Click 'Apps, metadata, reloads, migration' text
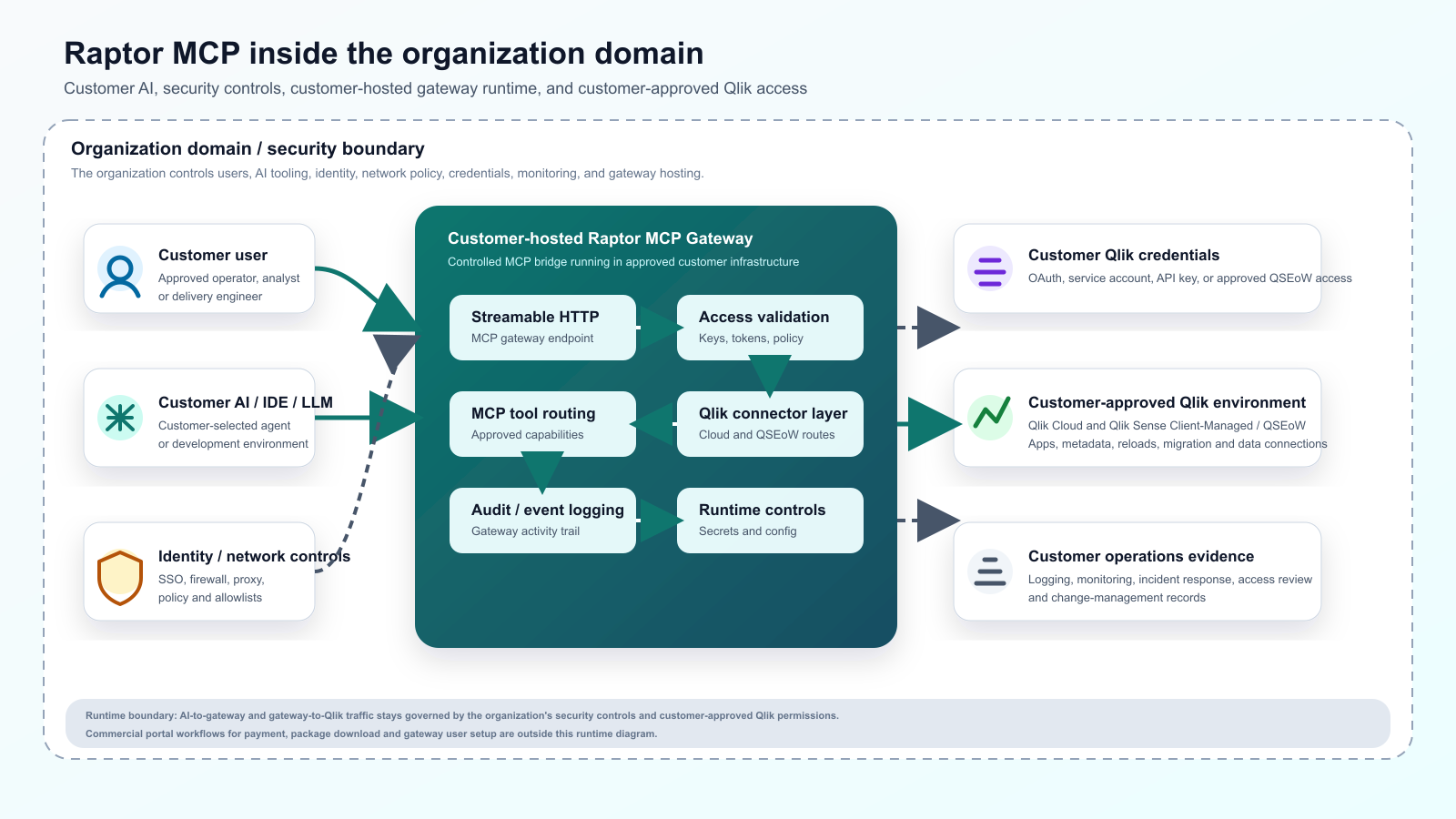Image resolution: width=1456 pixels, height=819 pixels. [x=1178, y=444]
